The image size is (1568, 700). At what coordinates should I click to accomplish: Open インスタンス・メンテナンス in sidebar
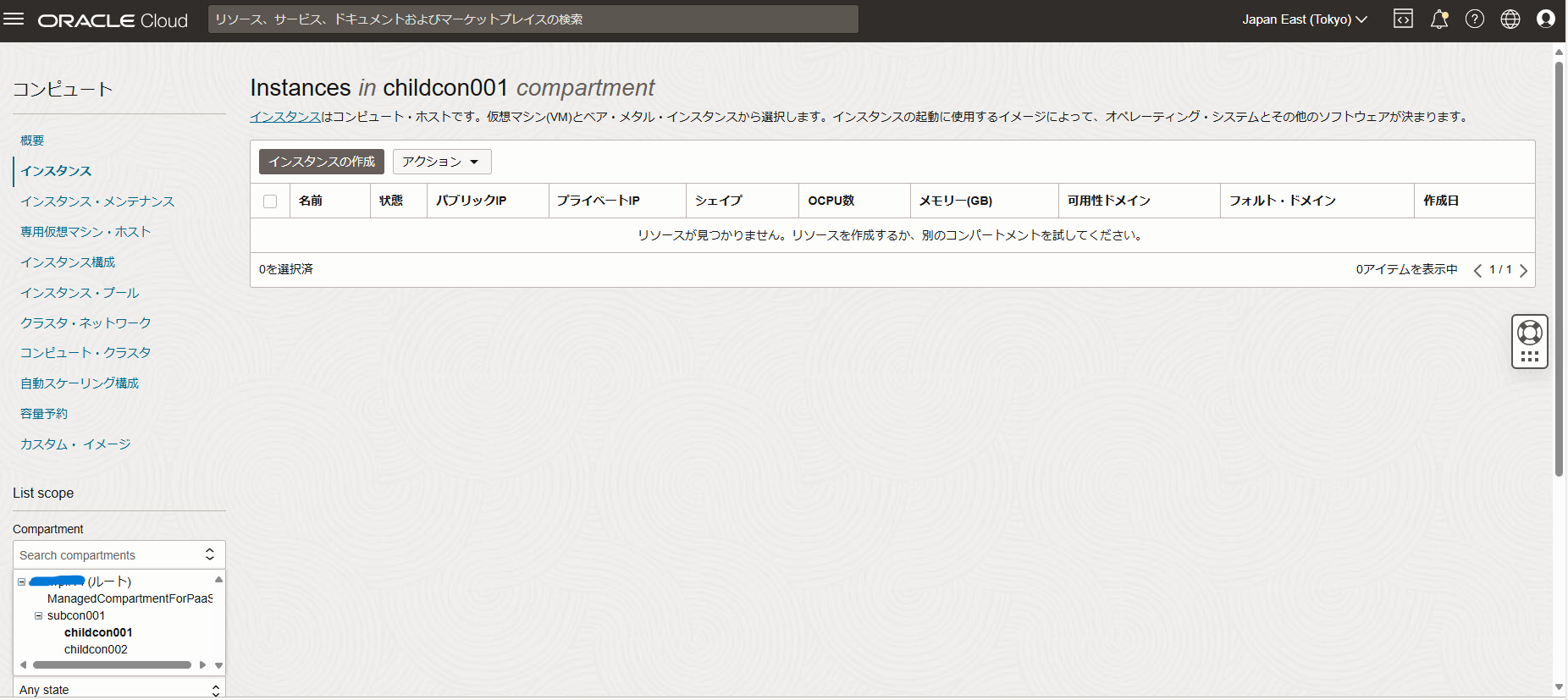tap(97, 201)
